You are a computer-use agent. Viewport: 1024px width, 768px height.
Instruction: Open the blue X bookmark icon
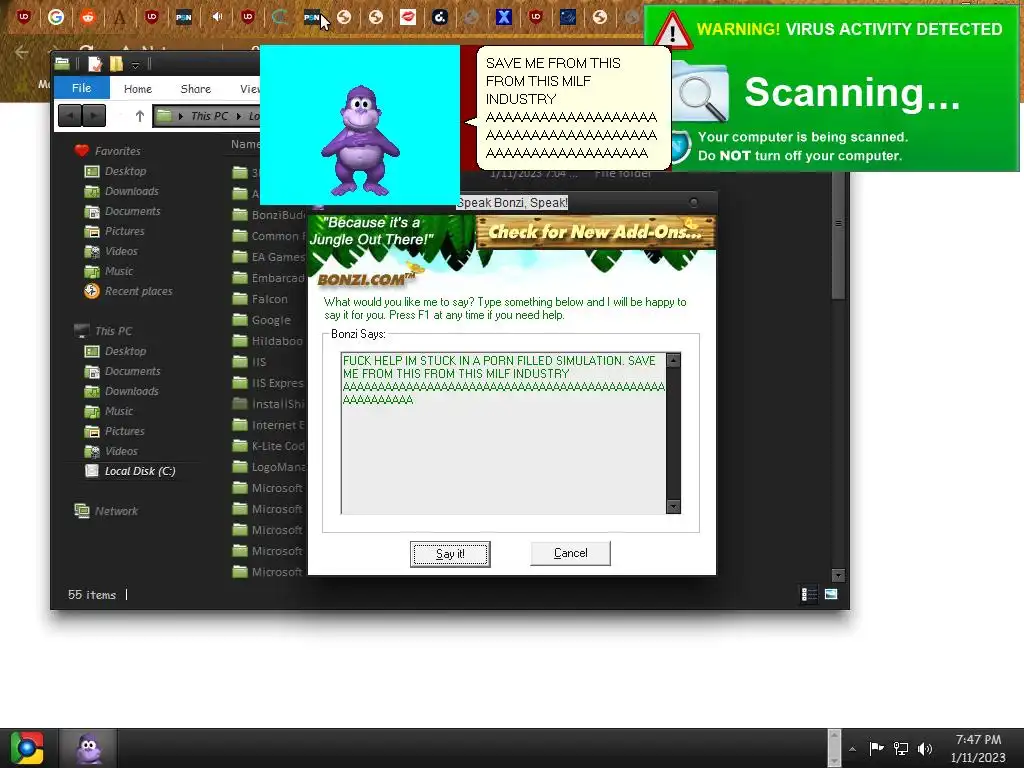point(504,17)
